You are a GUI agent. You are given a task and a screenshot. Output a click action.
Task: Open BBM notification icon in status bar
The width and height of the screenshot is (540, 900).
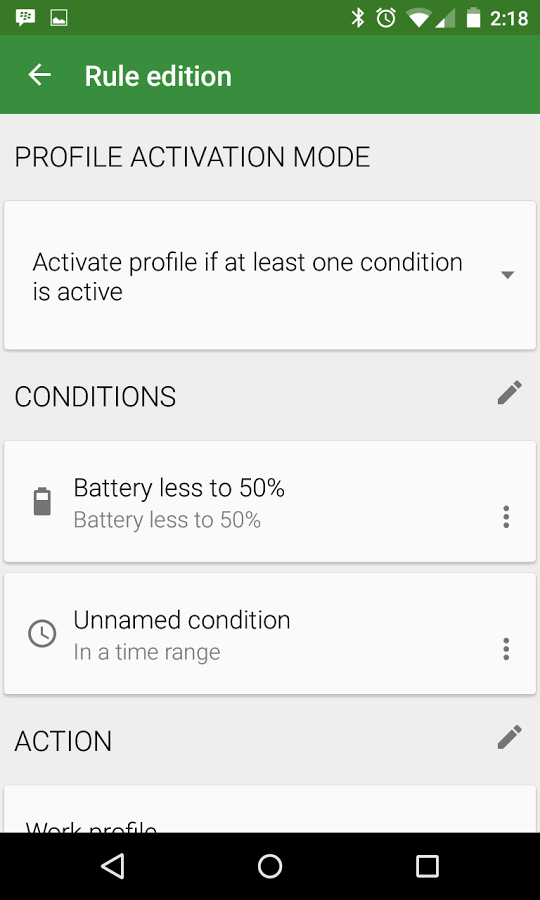coord(25,18)
